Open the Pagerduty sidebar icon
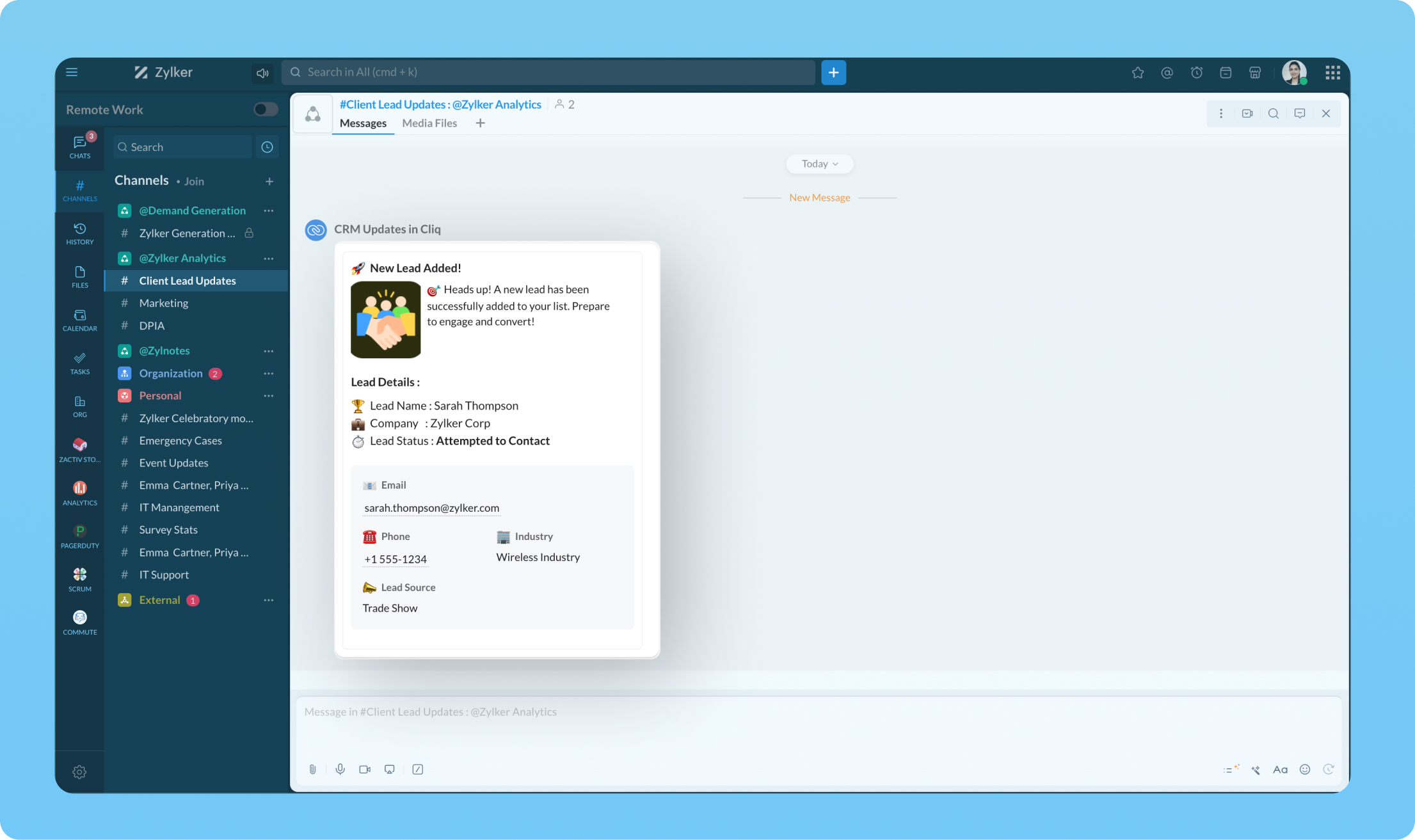The height and width of the screenshot is (840, 1415). 79,535
